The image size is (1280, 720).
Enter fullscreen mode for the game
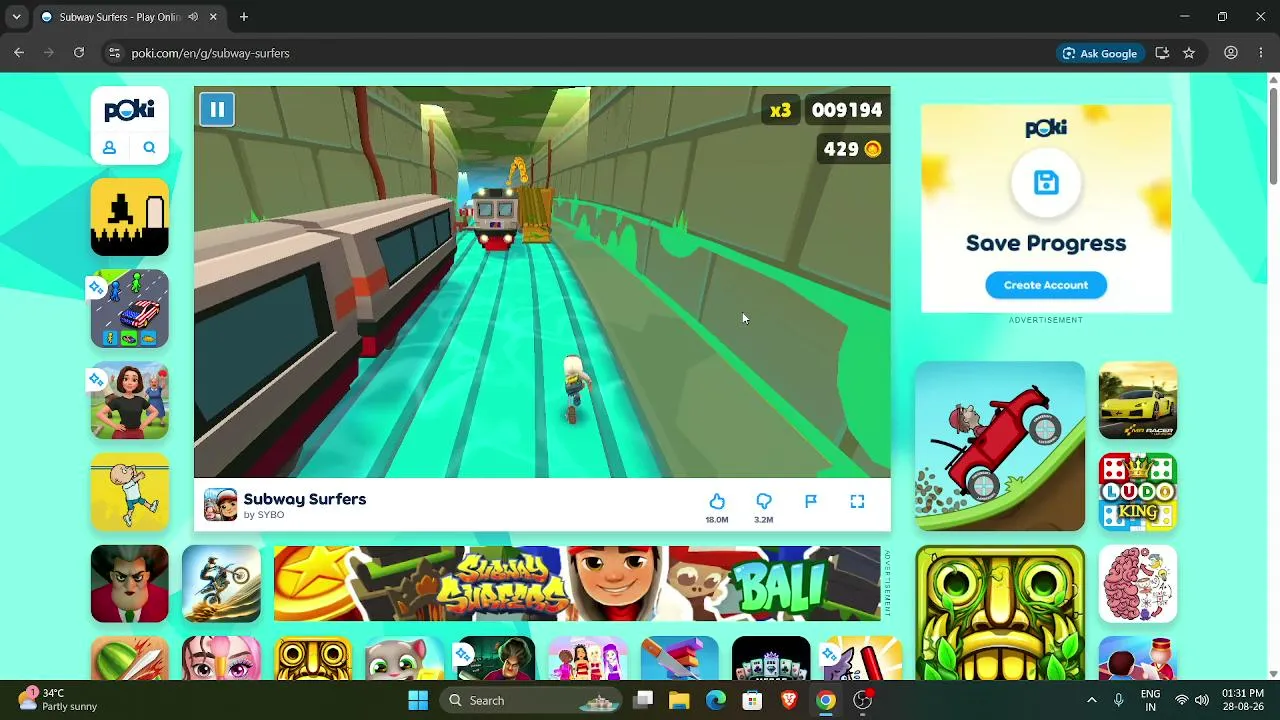tap(857, 501)
